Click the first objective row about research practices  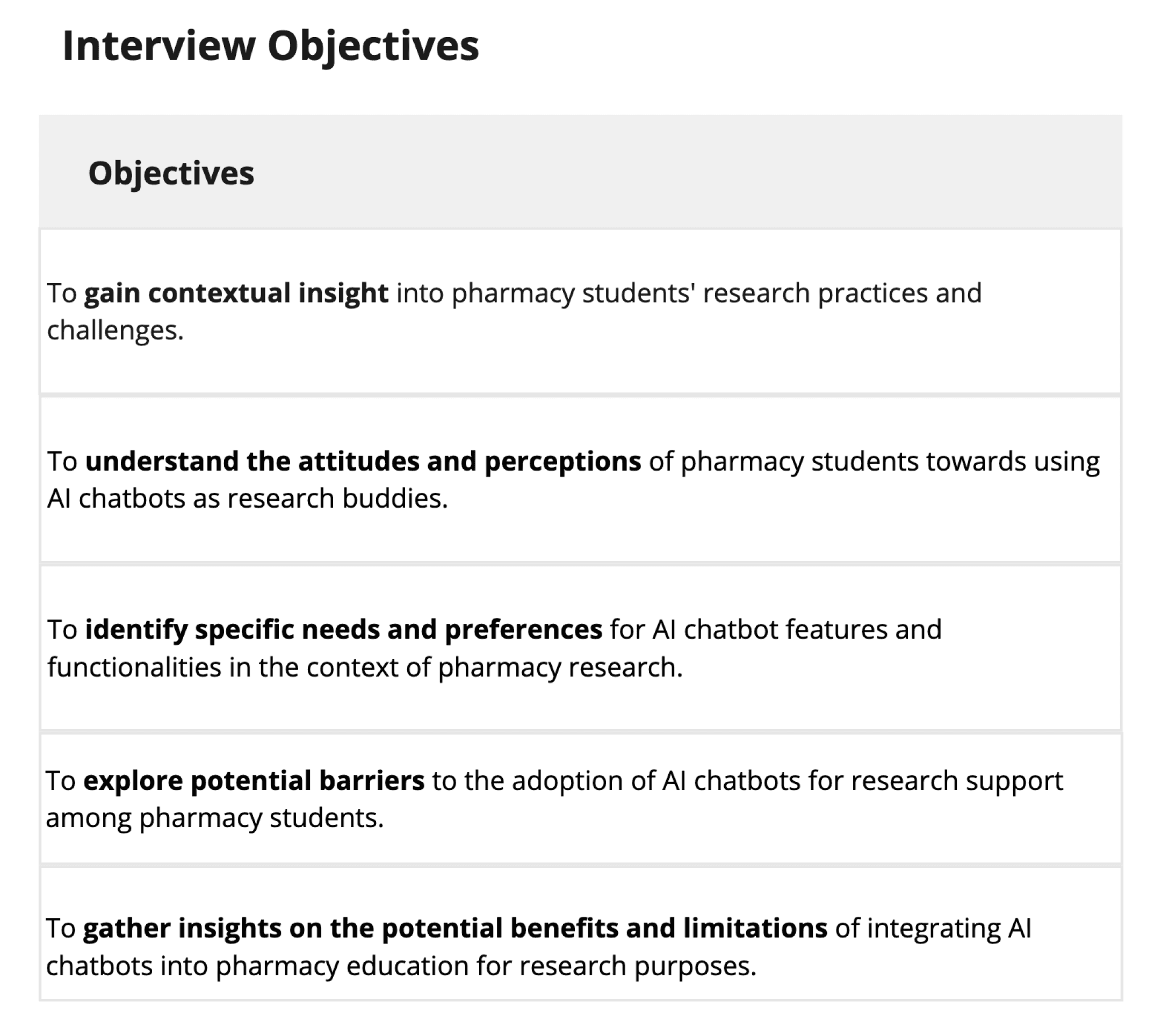tap(581, 311)
